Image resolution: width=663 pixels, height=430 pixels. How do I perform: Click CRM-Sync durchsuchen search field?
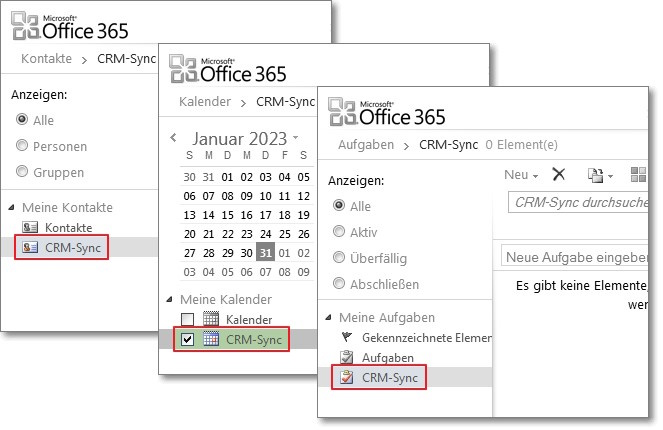tap(578, 202)
